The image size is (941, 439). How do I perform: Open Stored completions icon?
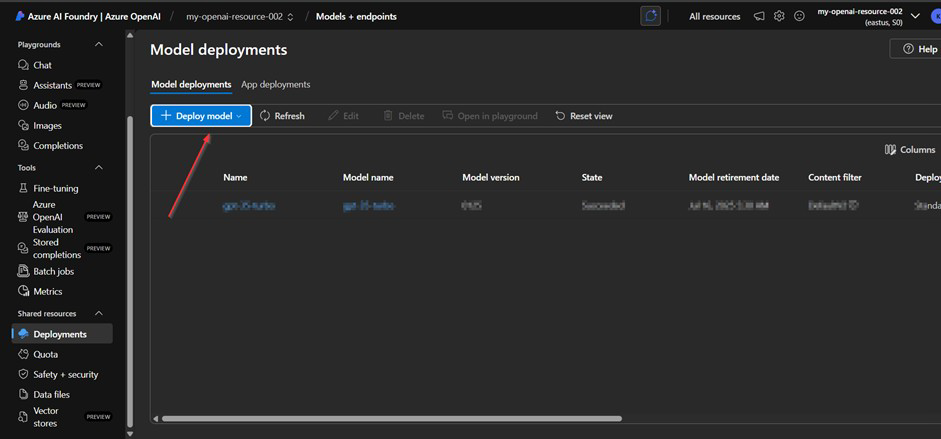pyautogui.click(x=23, y=248)
